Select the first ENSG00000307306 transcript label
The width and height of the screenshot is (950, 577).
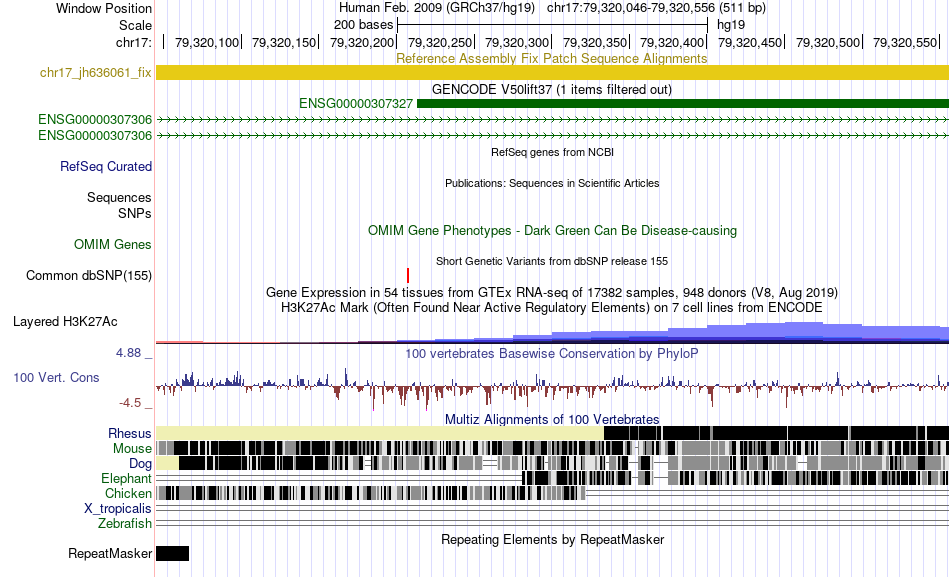(x=95, y=119)
